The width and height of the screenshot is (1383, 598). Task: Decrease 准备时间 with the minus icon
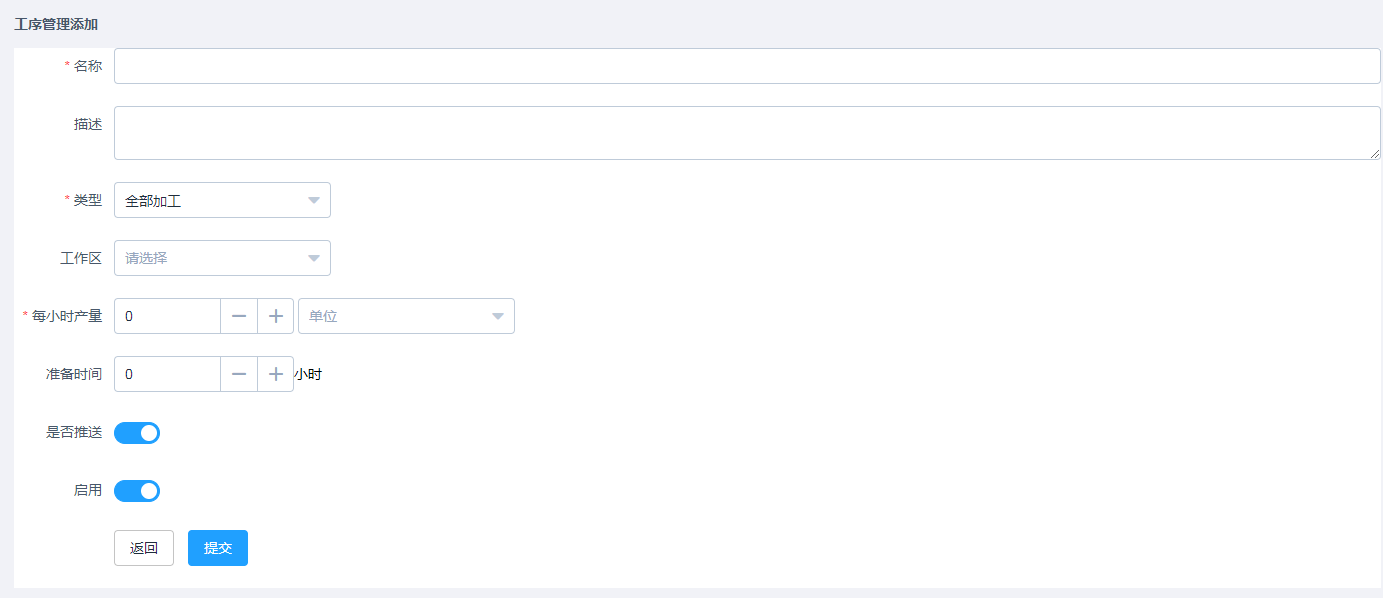[x=239, y=374]
